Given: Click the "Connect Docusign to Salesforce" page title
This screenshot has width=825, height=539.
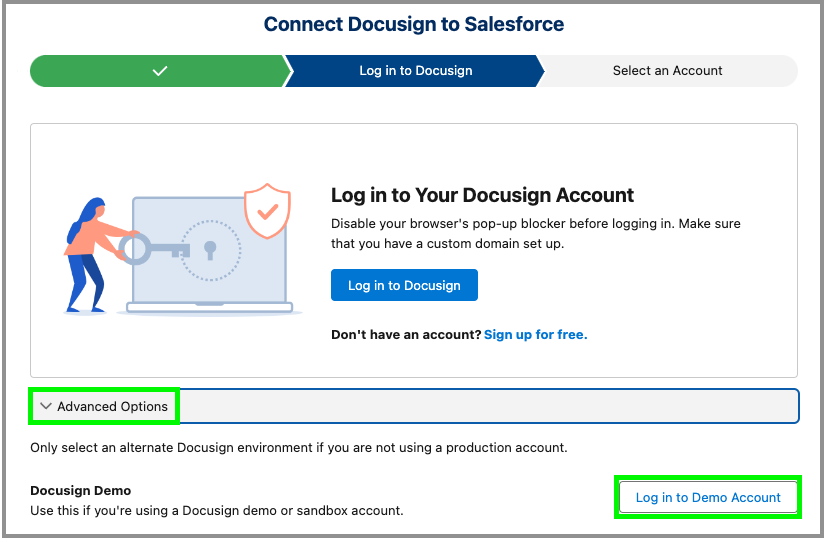Looking at the screenshot, I should tap(414, 24).
